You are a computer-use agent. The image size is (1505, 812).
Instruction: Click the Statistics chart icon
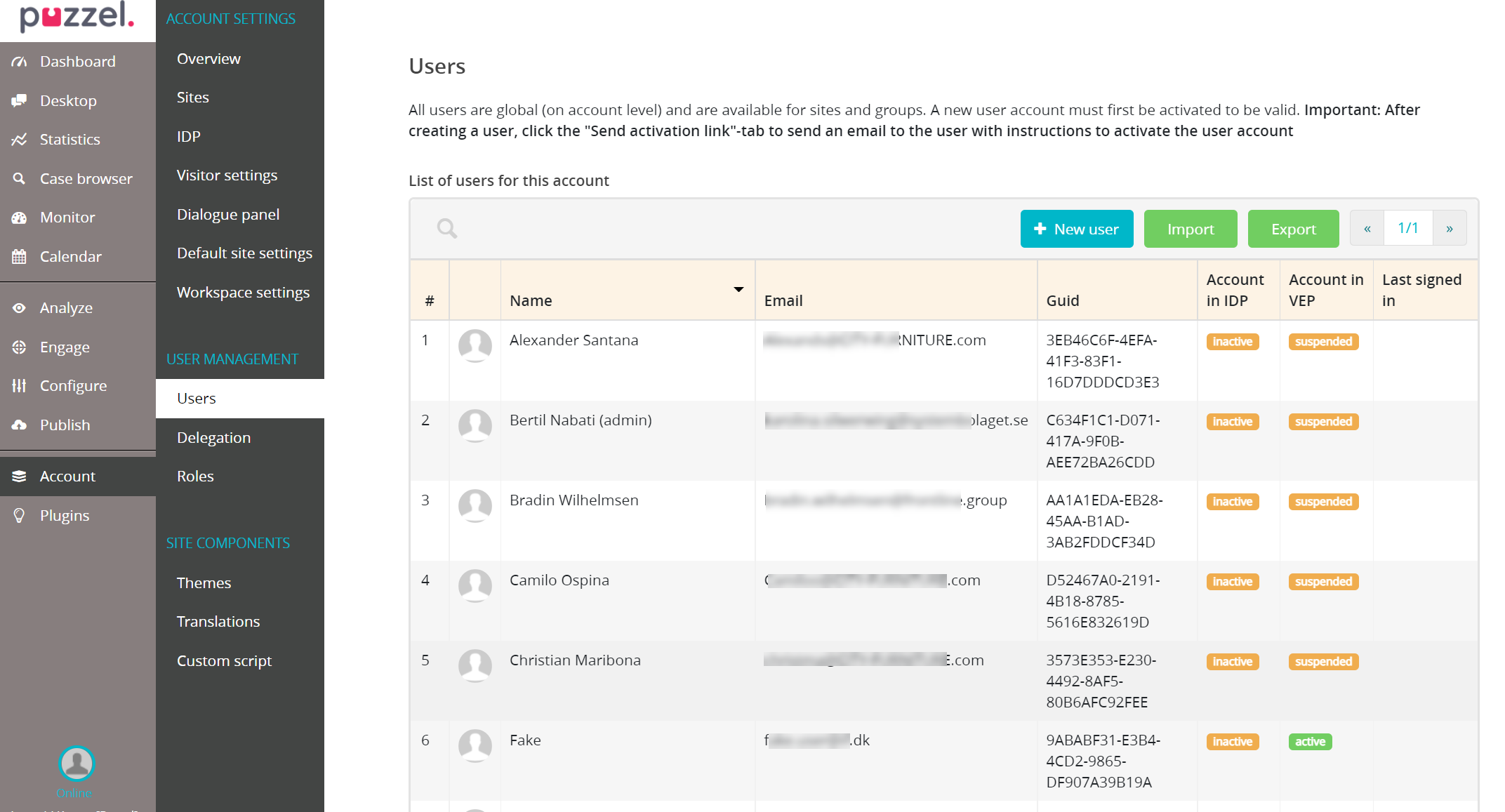[x=19, y=140]
